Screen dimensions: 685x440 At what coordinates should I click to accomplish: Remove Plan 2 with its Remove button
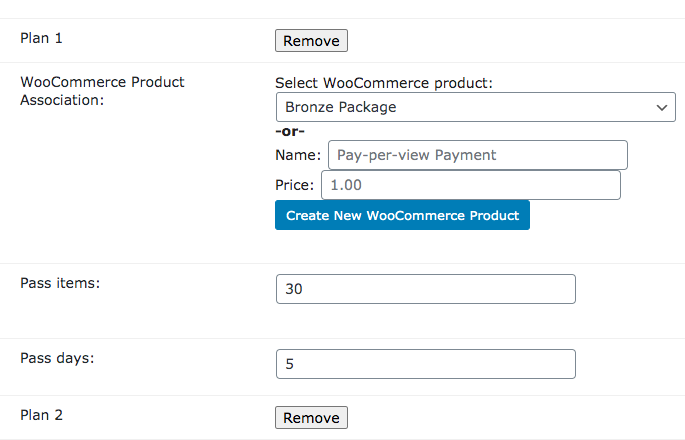coord(311,418)
